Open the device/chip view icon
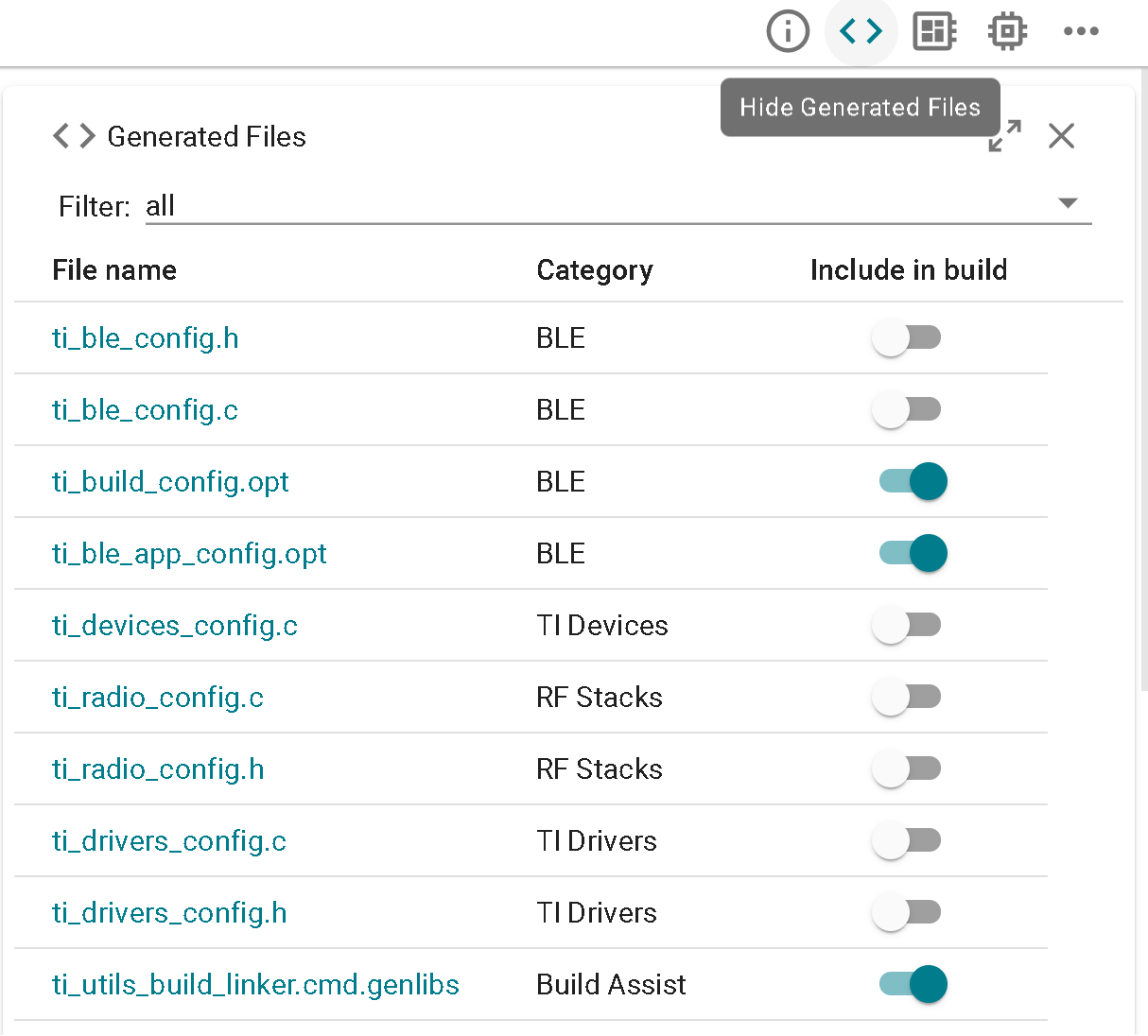 (x=1006, y=31)
